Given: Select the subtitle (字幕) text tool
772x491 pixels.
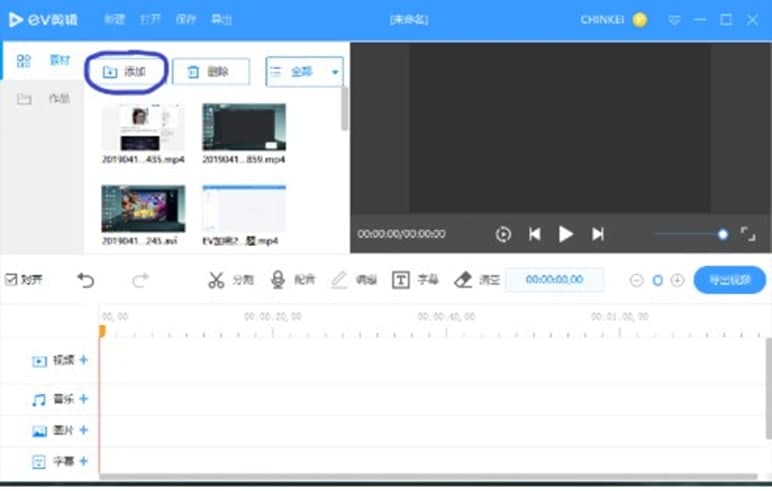Looking at the screenshot, I should [400, 280].
